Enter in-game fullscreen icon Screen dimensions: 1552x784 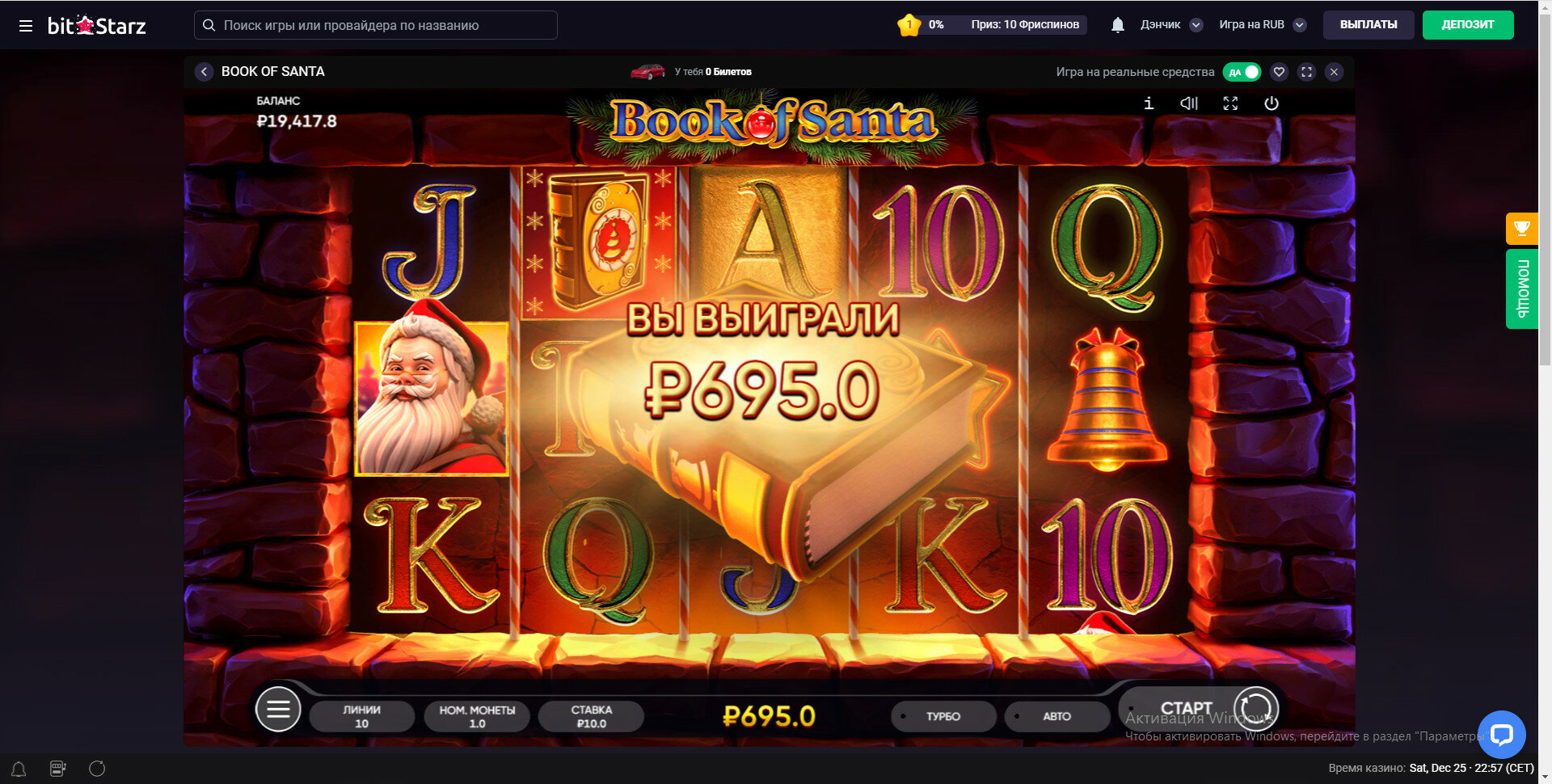click(x=1230, y=103)
